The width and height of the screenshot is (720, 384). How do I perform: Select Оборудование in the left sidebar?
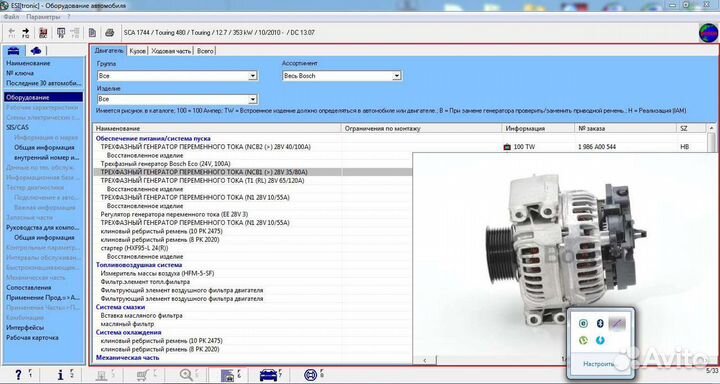point(44,97)
